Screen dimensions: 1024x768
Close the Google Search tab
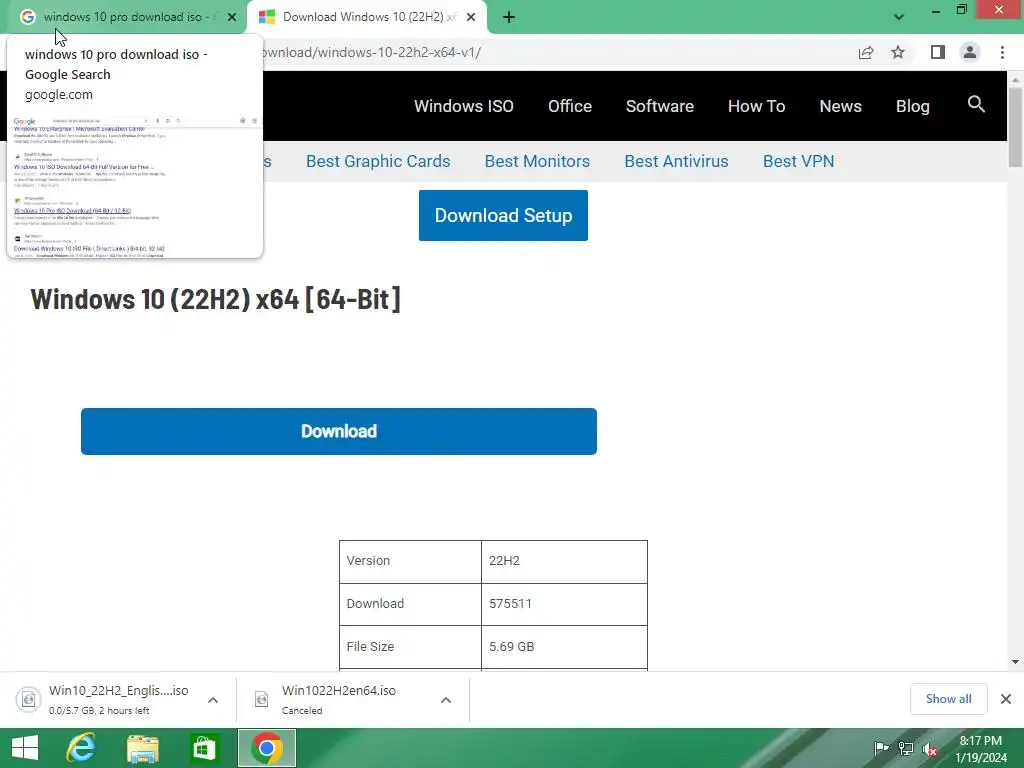coord(232,18)
